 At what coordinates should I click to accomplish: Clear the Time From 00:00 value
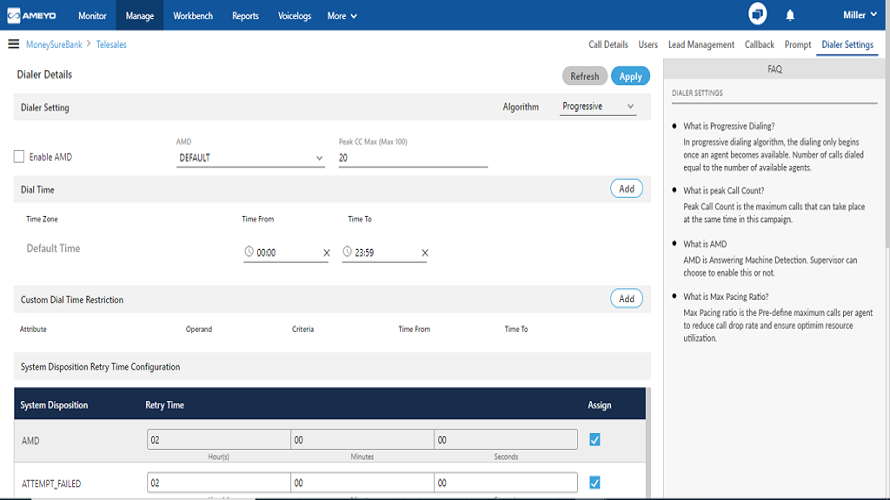(x=326, y=253)
